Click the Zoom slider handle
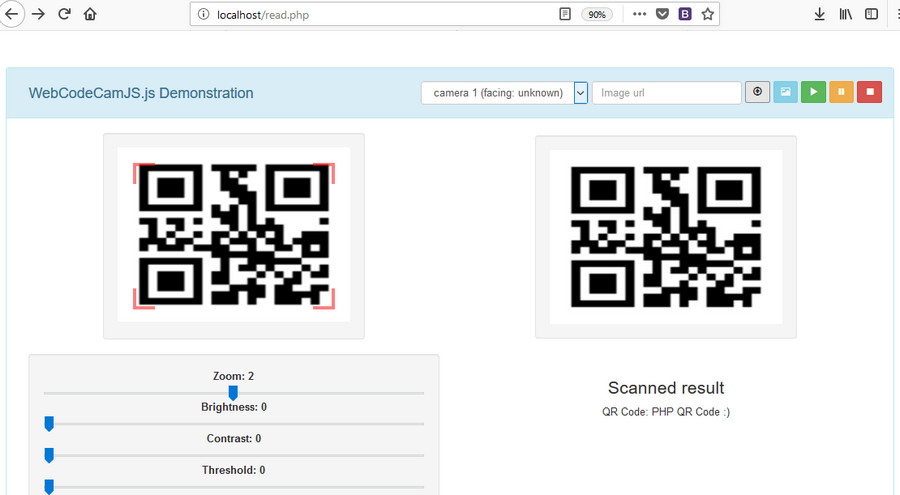Screen dimensions: 900x495 click(233, 393)
